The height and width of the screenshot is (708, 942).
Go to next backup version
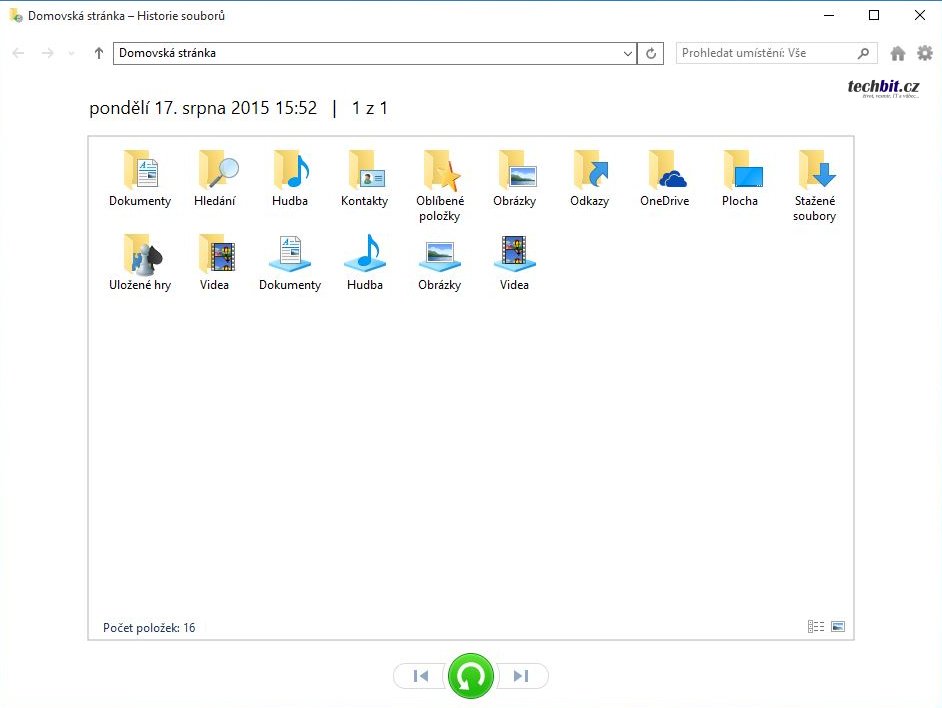(521, 677)
